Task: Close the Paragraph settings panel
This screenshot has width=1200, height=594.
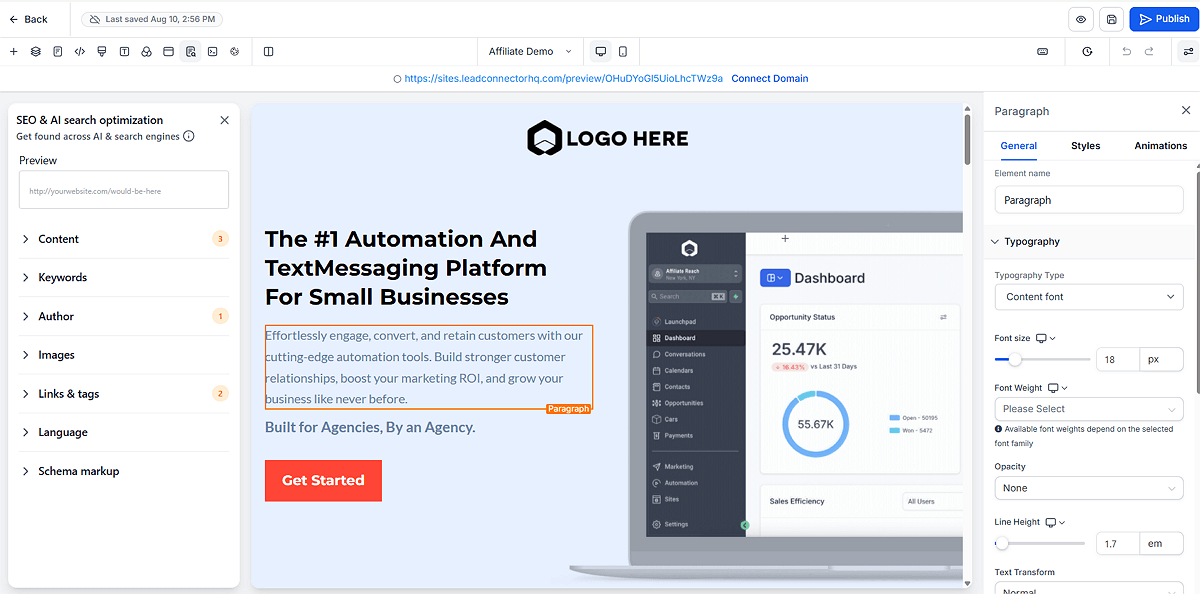Action: [x=1186, y=111]
